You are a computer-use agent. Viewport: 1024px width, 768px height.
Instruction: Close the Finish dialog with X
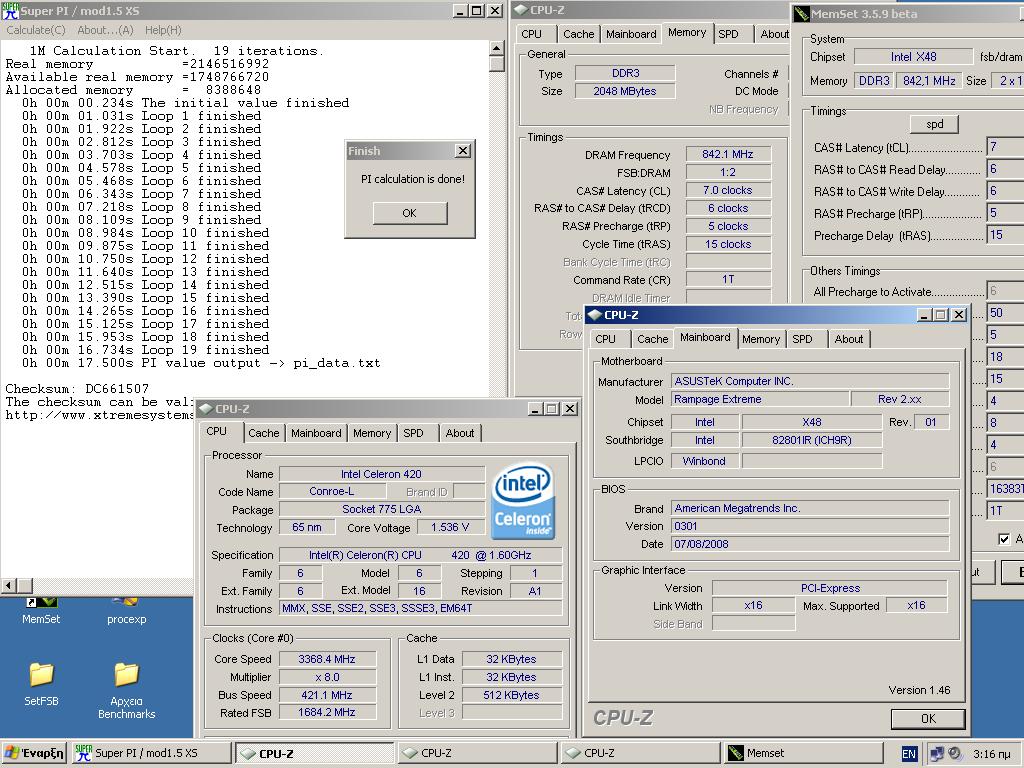(462, 151)
